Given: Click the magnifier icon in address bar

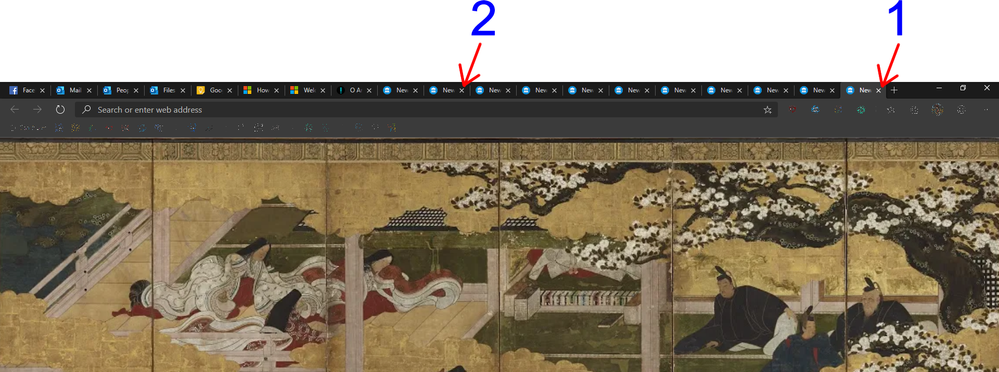Looking at the screenshot, I should [87, 110].
